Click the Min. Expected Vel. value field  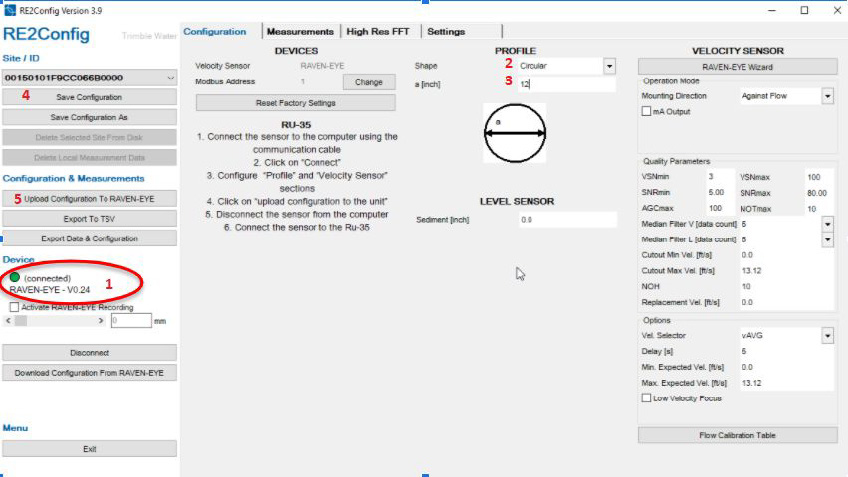tap(786, 367)
